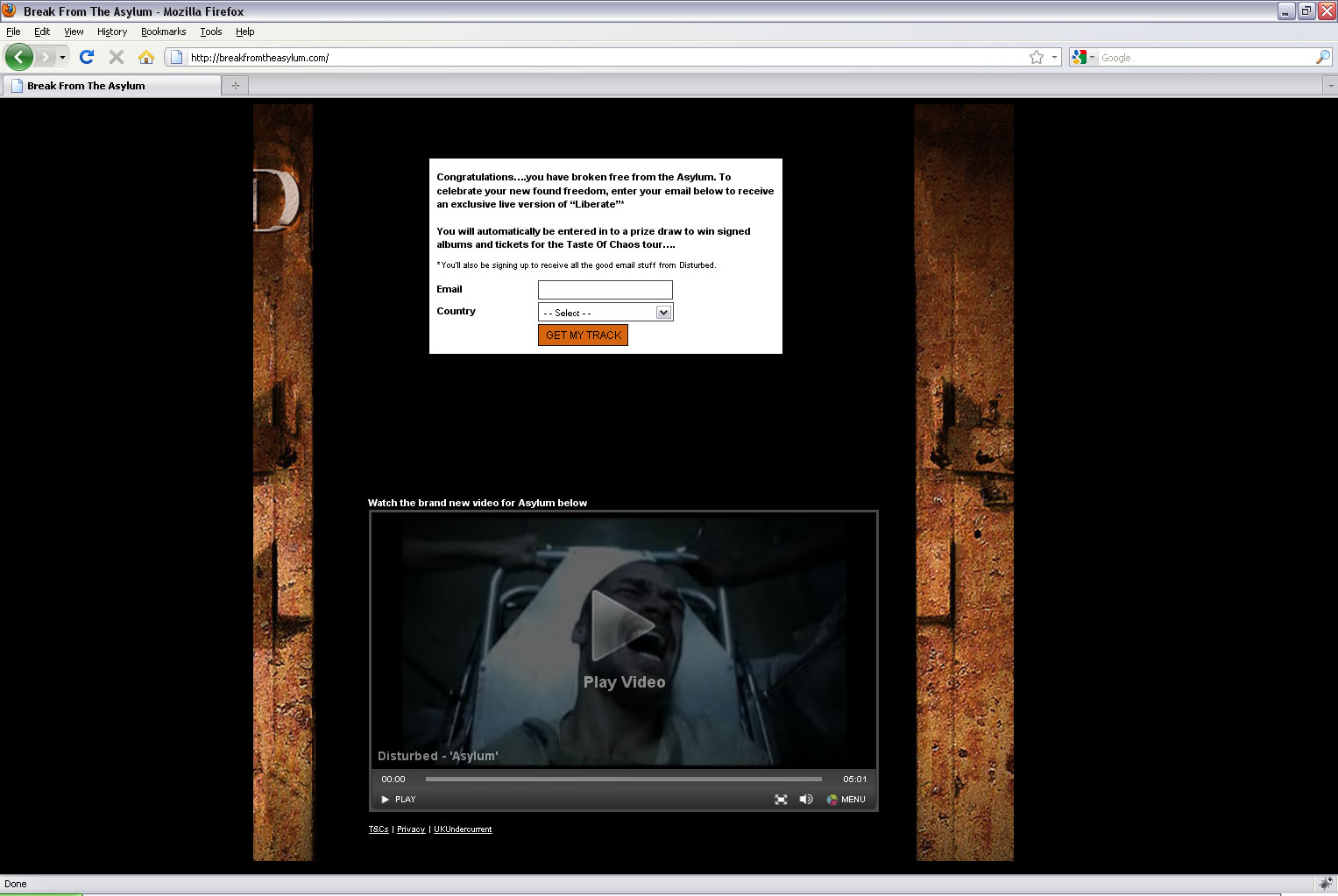Screen dimensions: 1338x896
Task: Open the Bookmarks menu
Action: [x=164, y=32]
